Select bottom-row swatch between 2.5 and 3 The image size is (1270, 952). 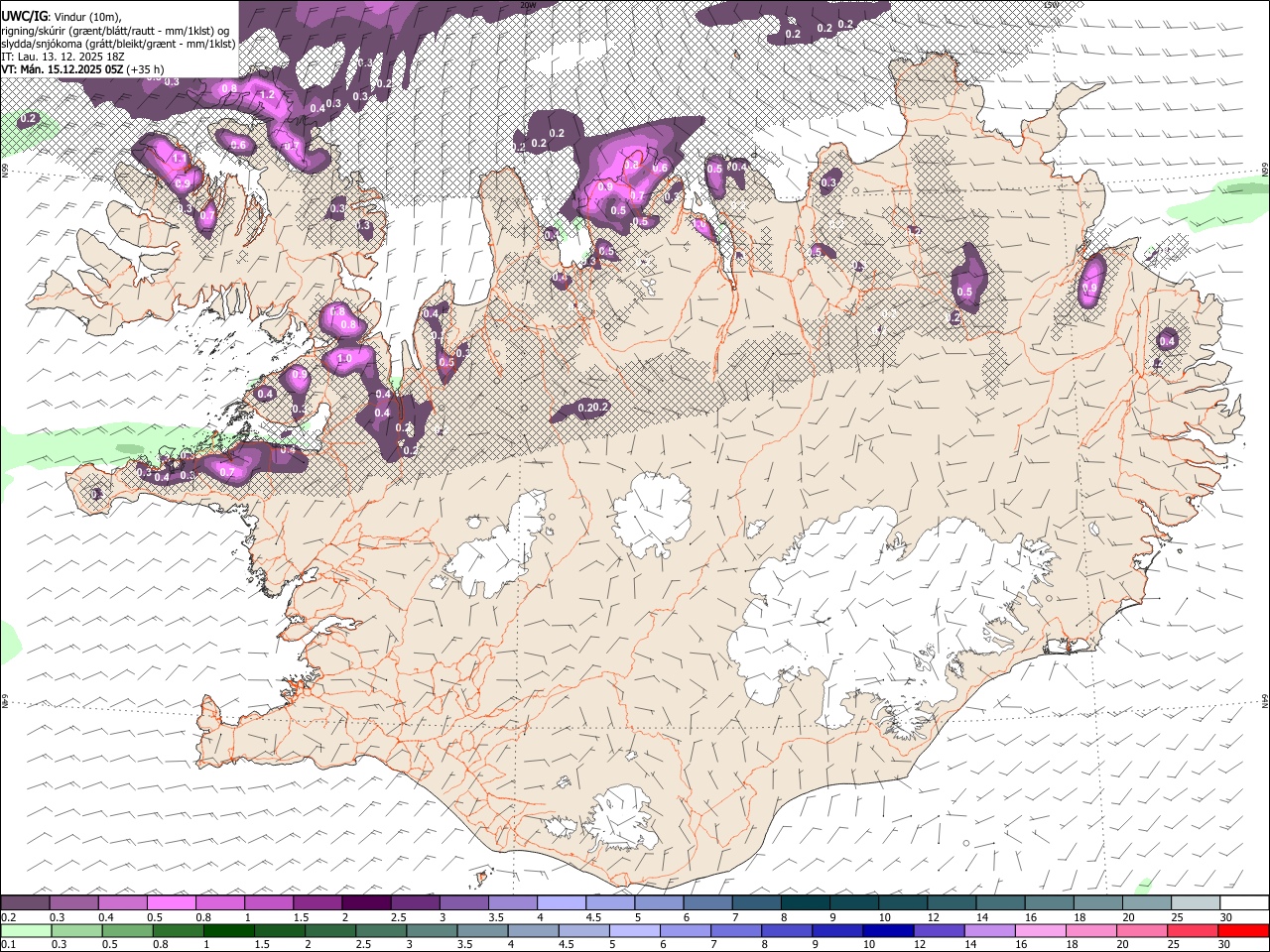click(x=380, y=930)
